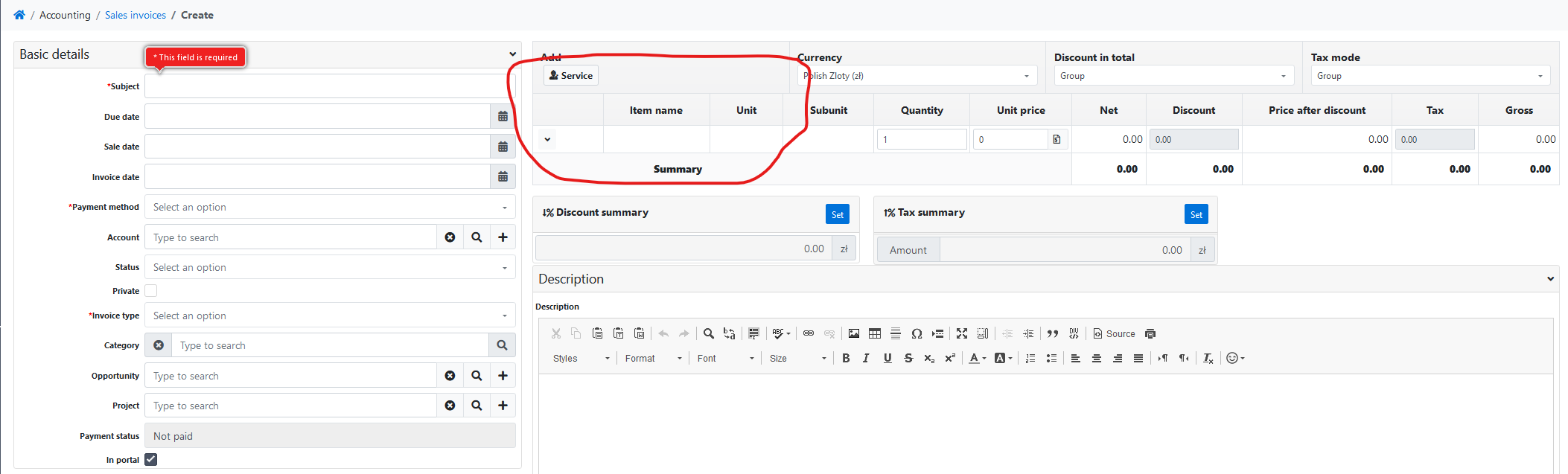Insert an image in the description editor
The width and height of the screenshot is (1568, 474).
pyautogui.click(x=854, y=333)
